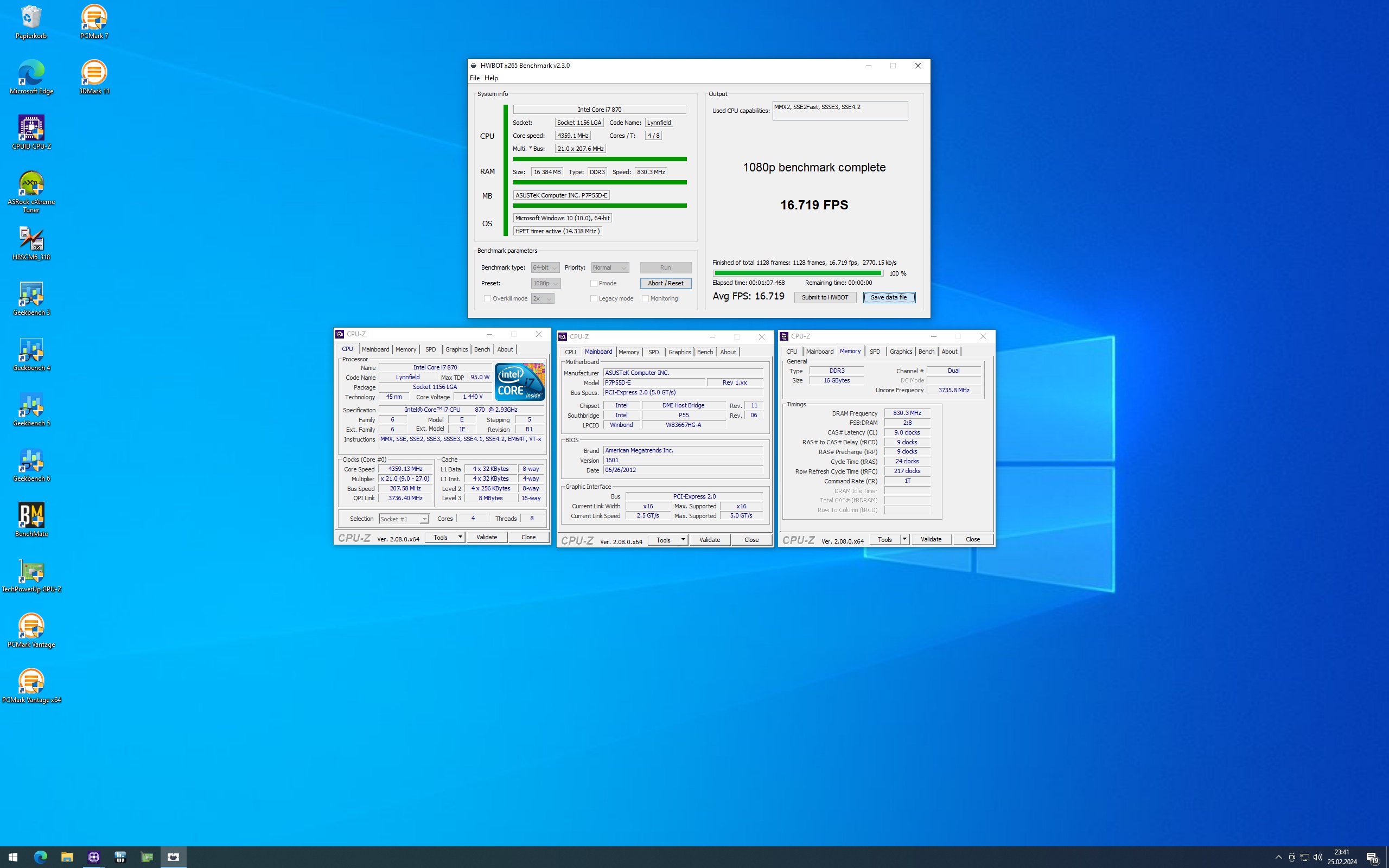This screenshot has height=868, width=1389.
Task: Click the taskbar clock showing 23:41
Action: [x=1342, y=857]
